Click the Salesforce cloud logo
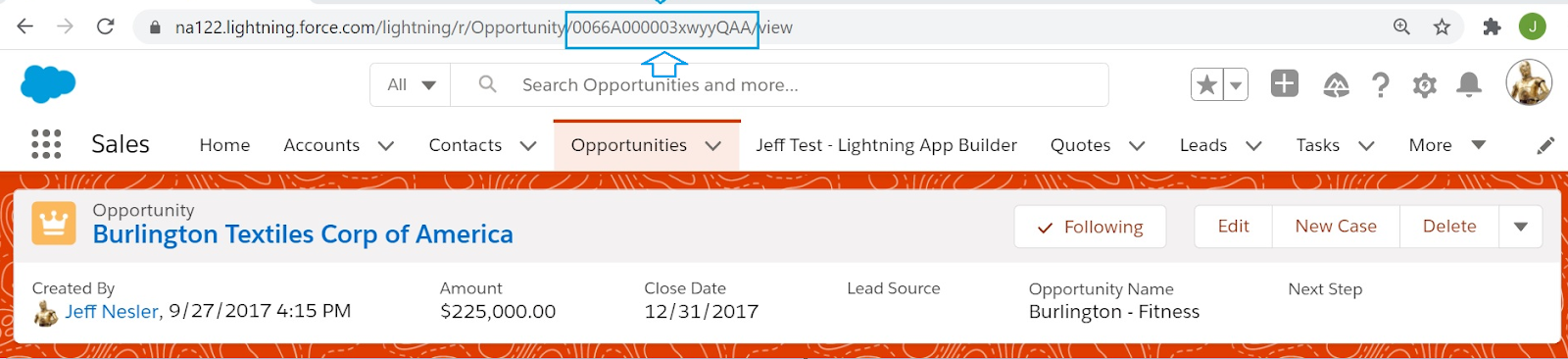The height and width of the screenshot is (359, 1568). pos(48,84)
